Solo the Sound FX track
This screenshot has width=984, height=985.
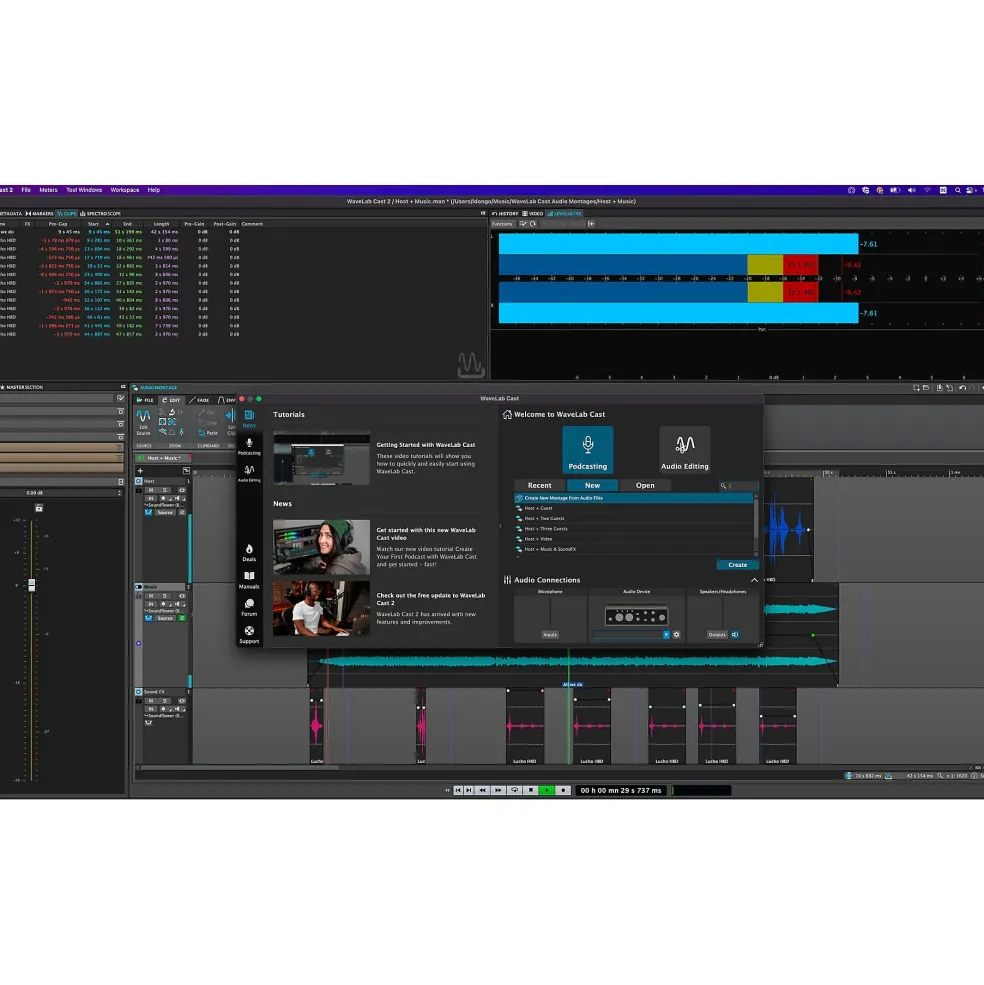pos(165,700)
